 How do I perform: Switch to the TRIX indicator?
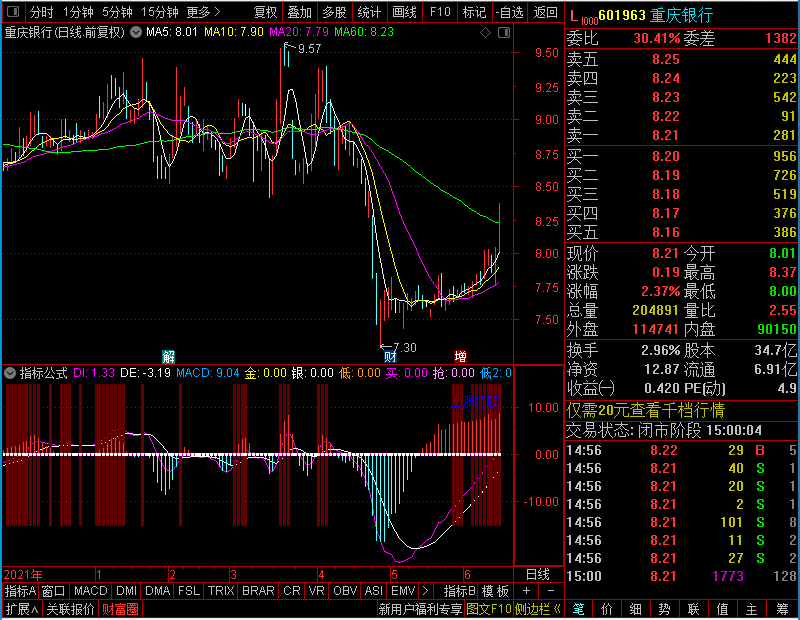[220, 591]
